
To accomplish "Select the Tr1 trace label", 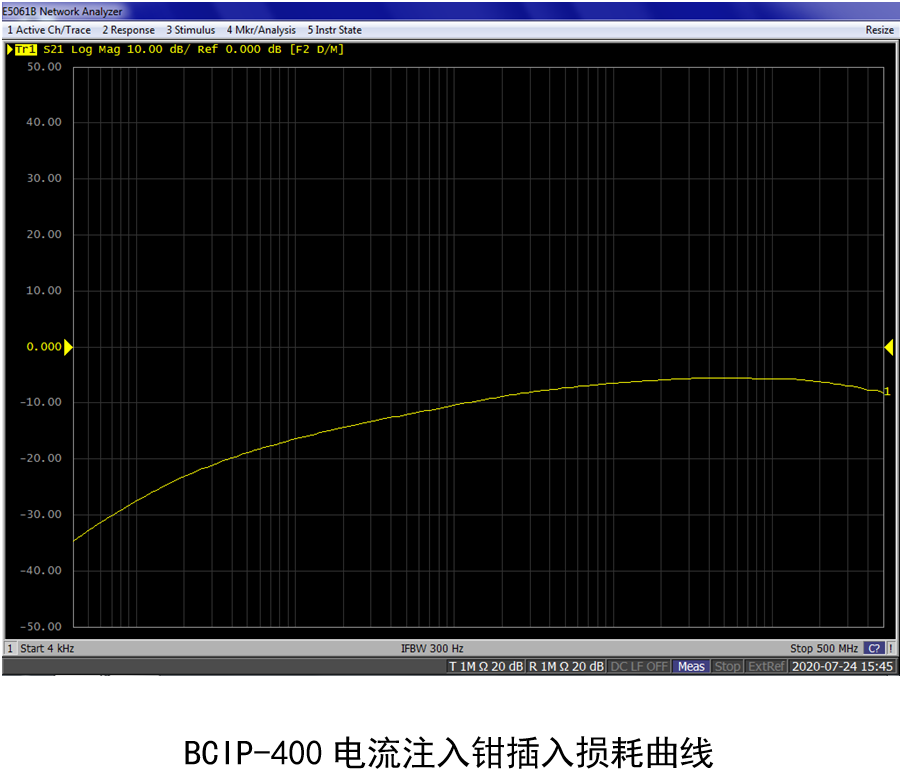I will (26, 49).
